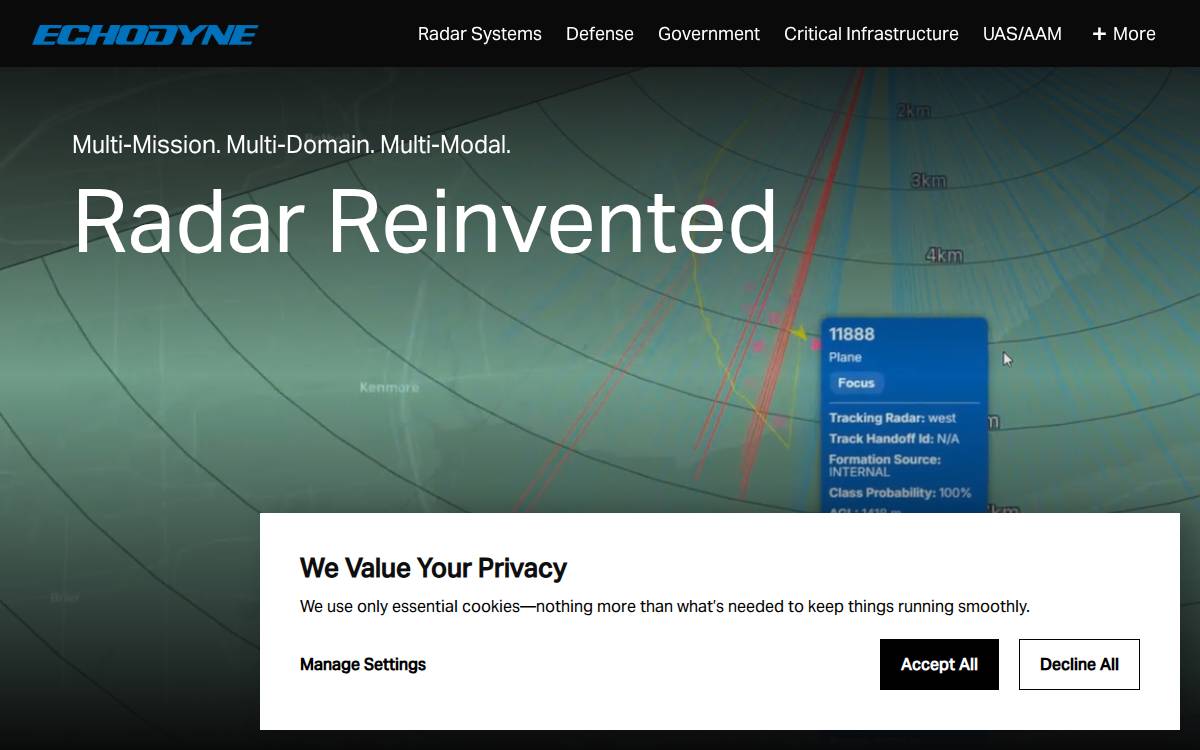Click the Track Handoff Id: N/A entry
This screenshot has height=750, width=1200.
(894, 439)
